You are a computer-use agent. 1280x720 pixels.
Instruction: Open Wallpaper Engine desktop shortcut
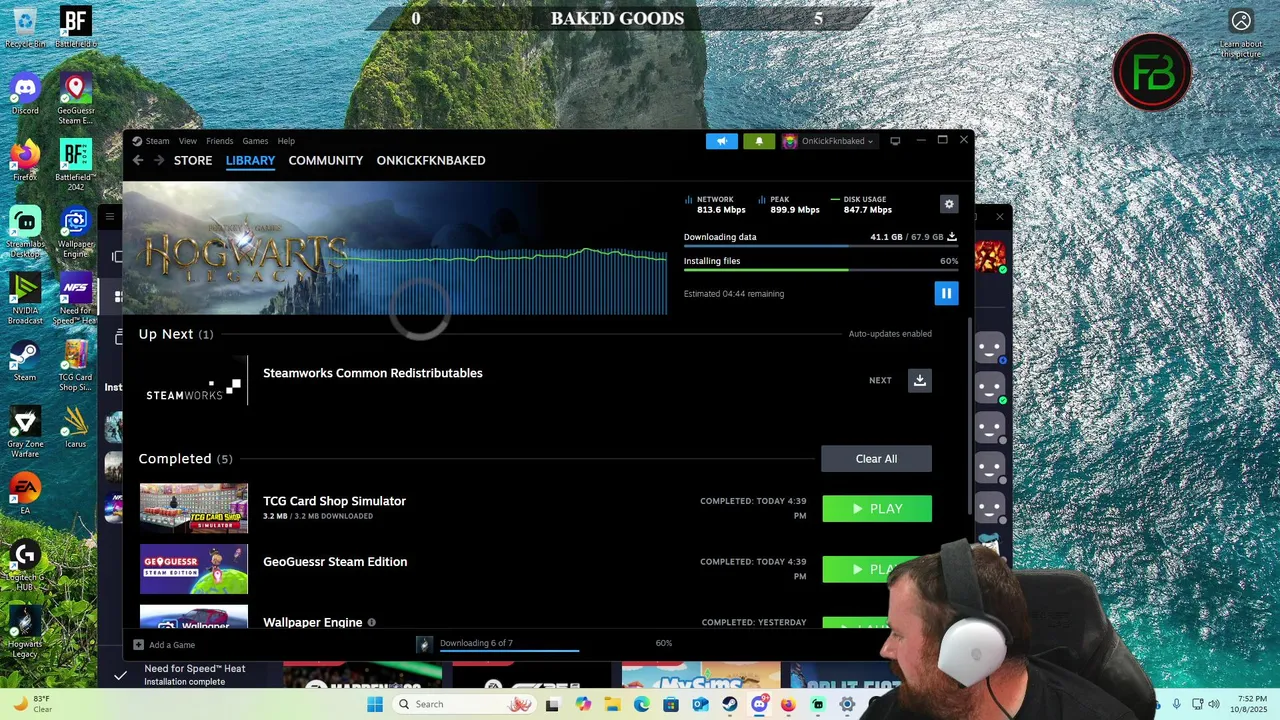pyautogui.click(x=75, y=232)
